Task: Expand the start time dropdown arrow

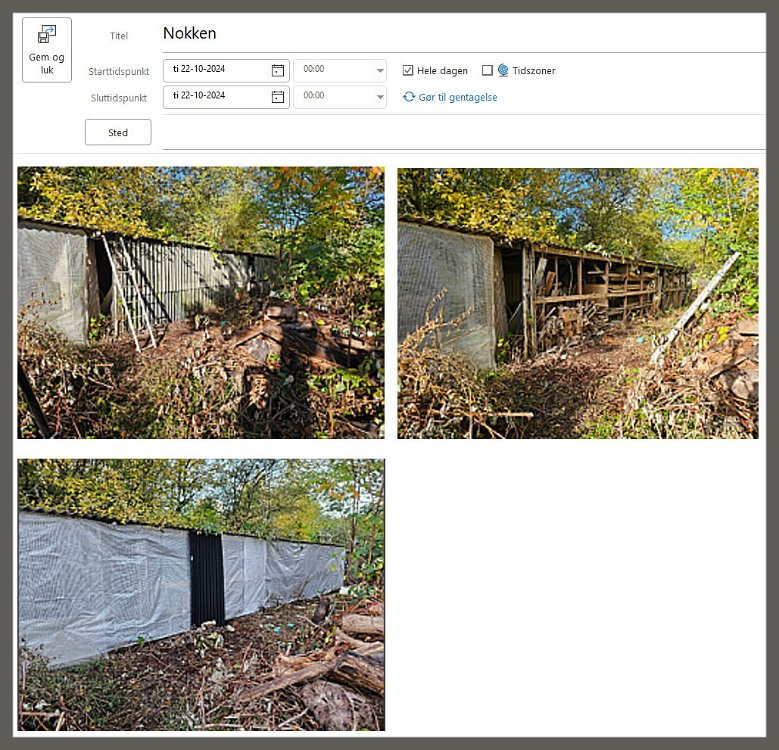Action: [380, 71]
